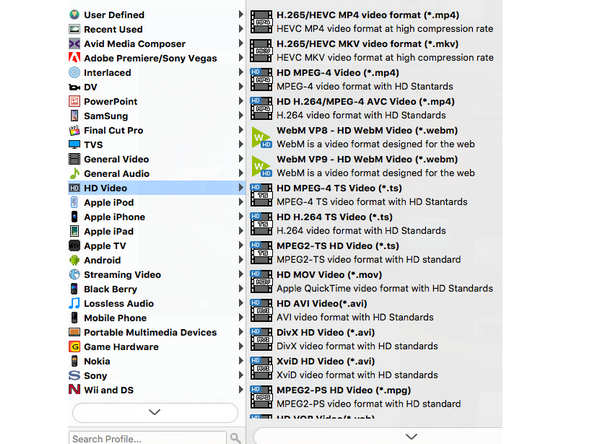Open the Lossless Audio category
The height and width of the screenshot is (444, 600).
click(157, 304)
